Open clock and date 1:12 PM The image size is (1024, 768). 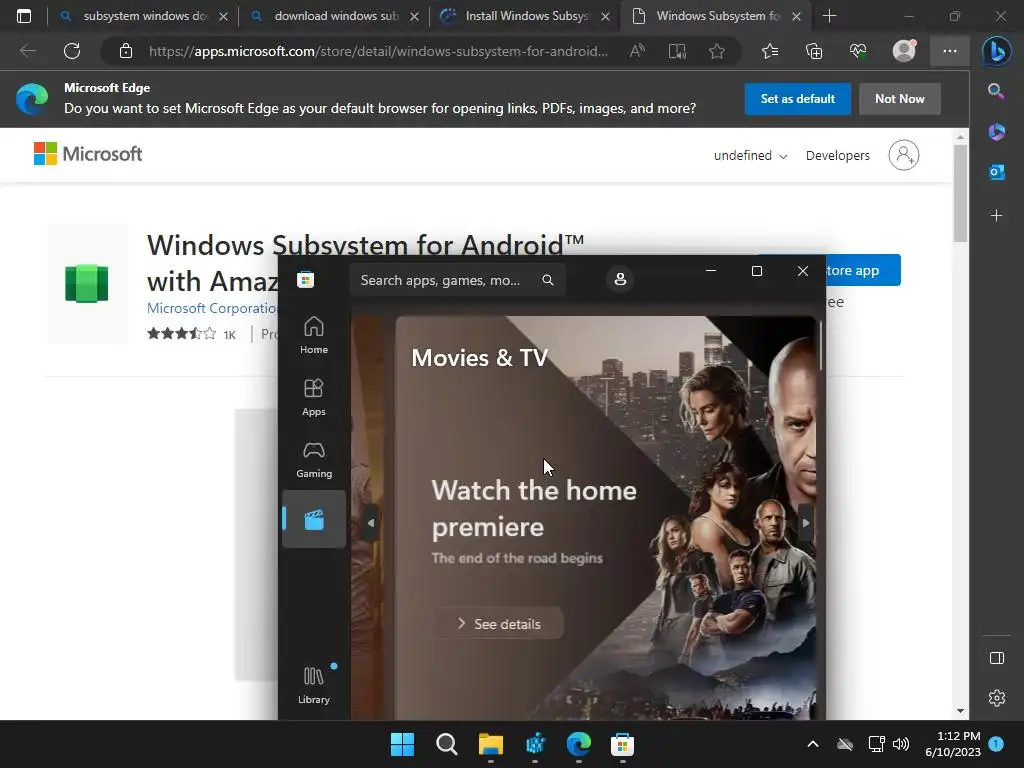(x=953, y=744)
